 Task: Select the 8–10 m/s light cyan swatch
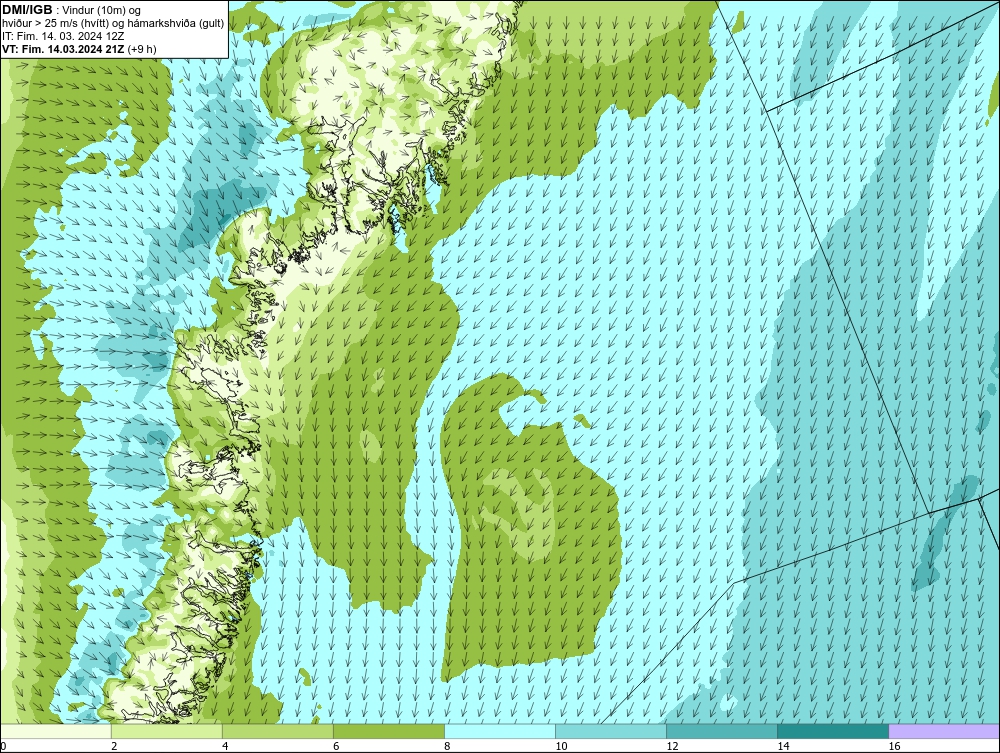[499, 731]
